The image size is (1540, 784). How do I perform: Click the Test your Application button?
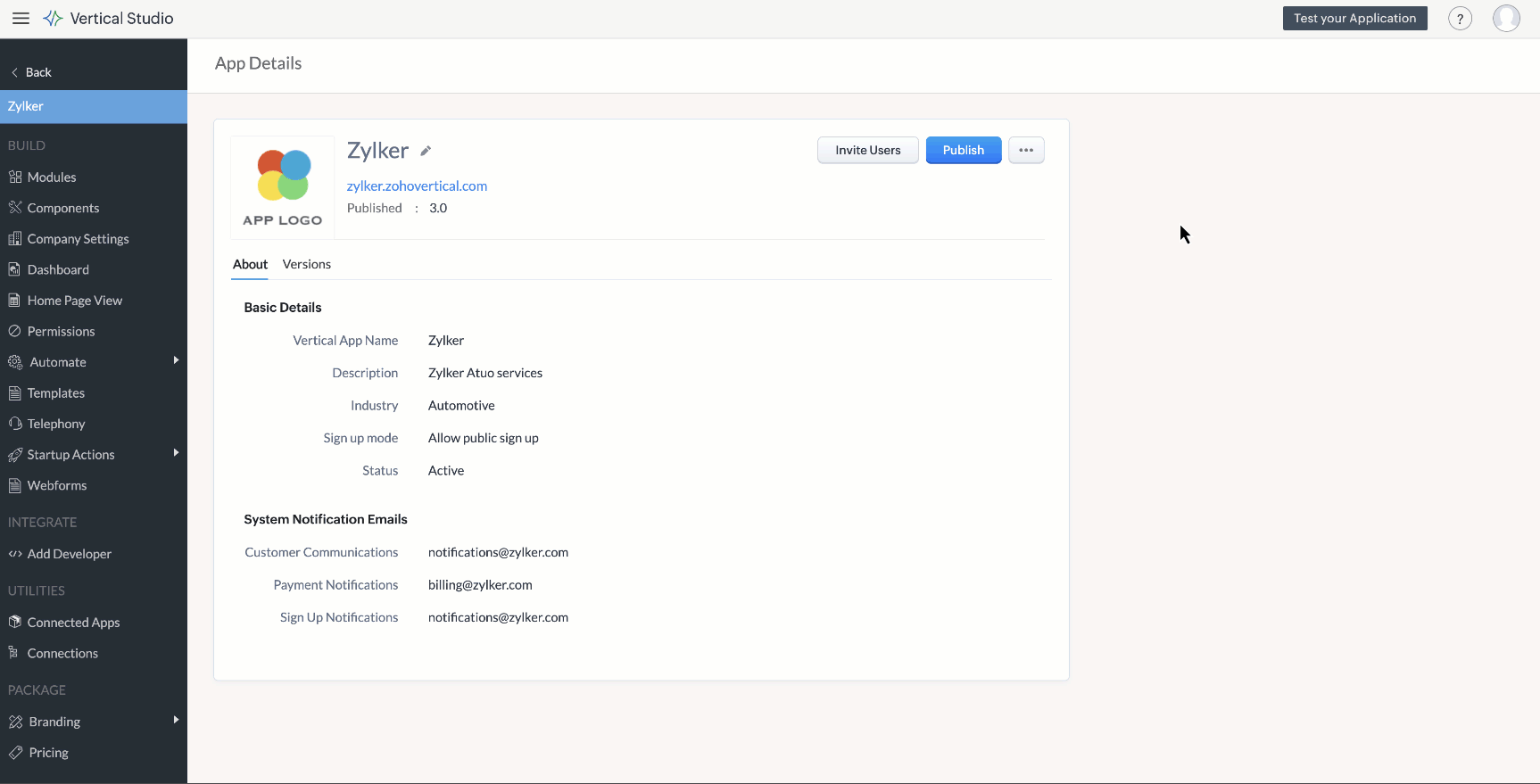[x=1354, y=19]
